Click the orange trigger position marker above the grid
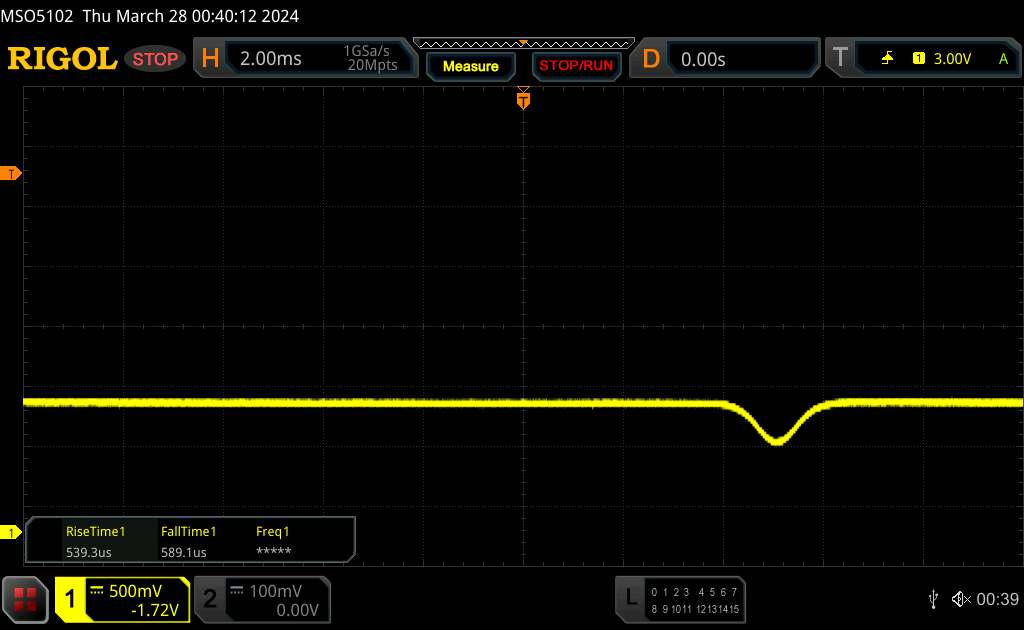 point(523,99)
